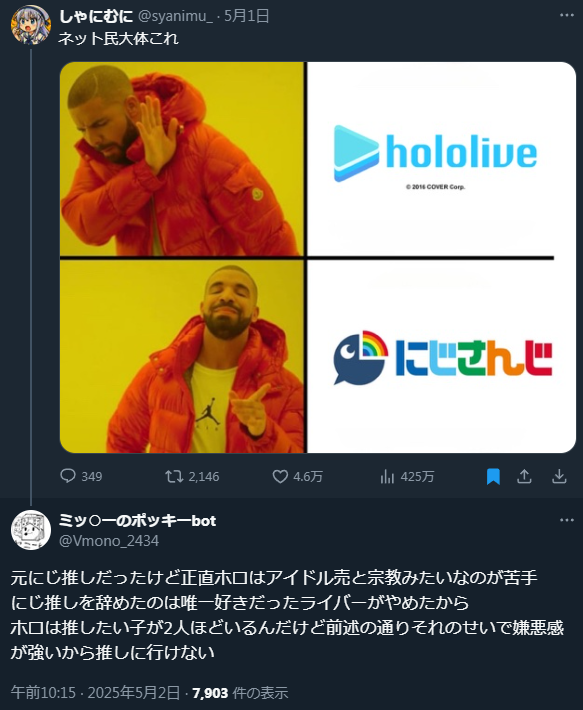Toggle the blue bookmark icon

click(493, 476)
